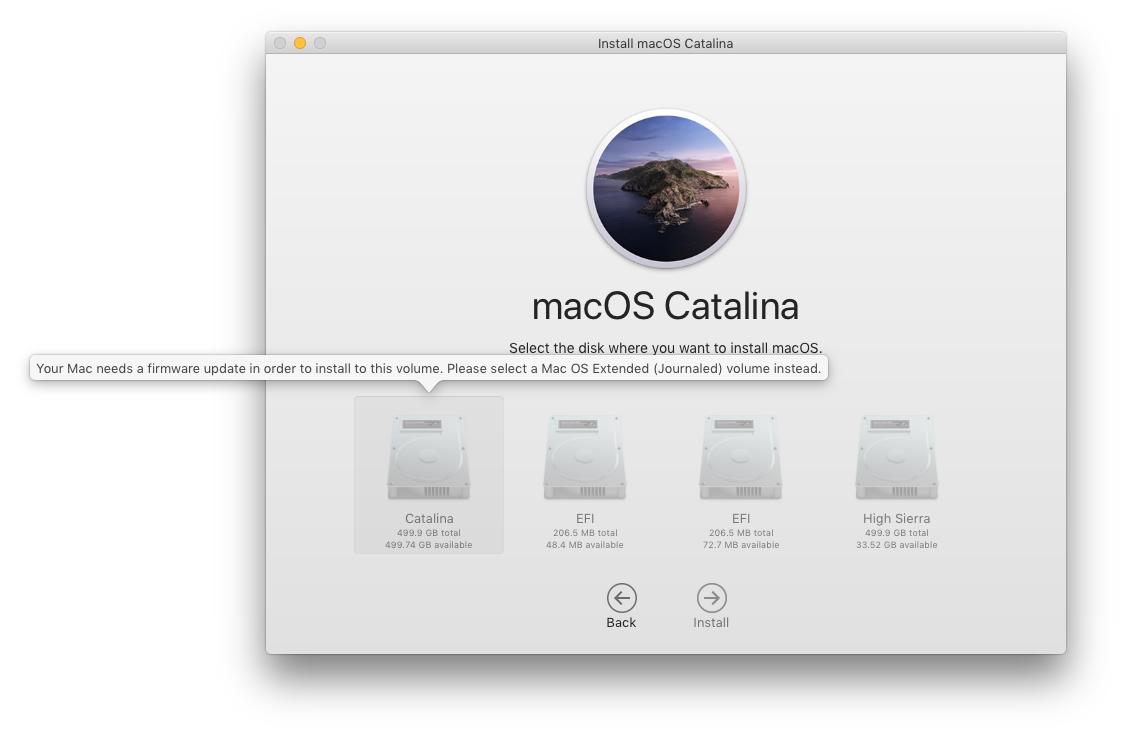
Task: Minimize the Install macOS Catalina window
Action: (x=300, y=43)
